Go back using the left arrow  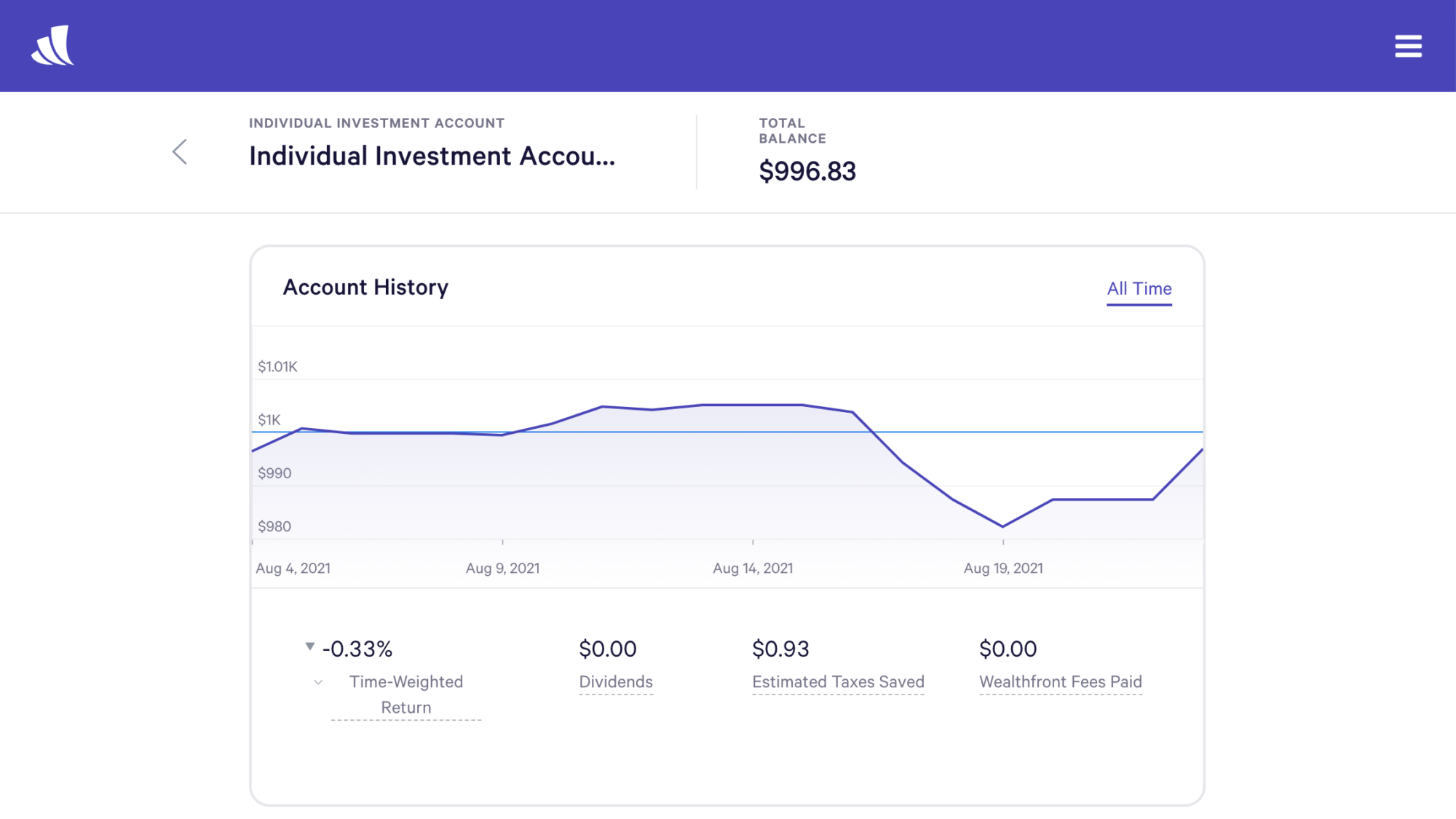(180, 152)
